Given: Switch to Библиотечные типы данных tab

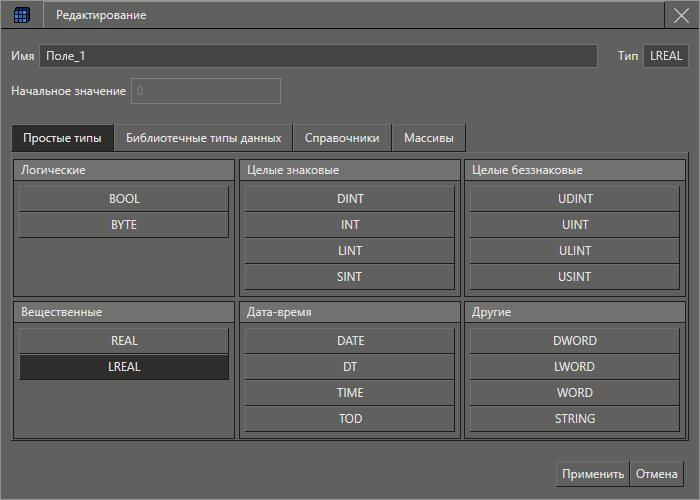Looking at the screenshot, I should coord(203,138).
